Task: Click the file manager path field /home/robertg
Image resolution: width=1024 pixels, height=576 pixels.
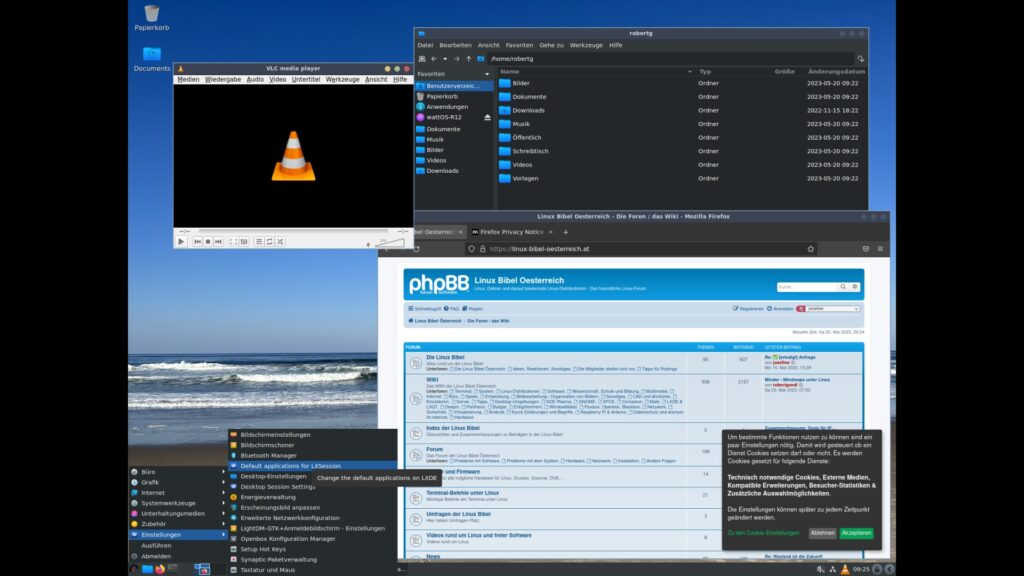Action: point(670,59)
